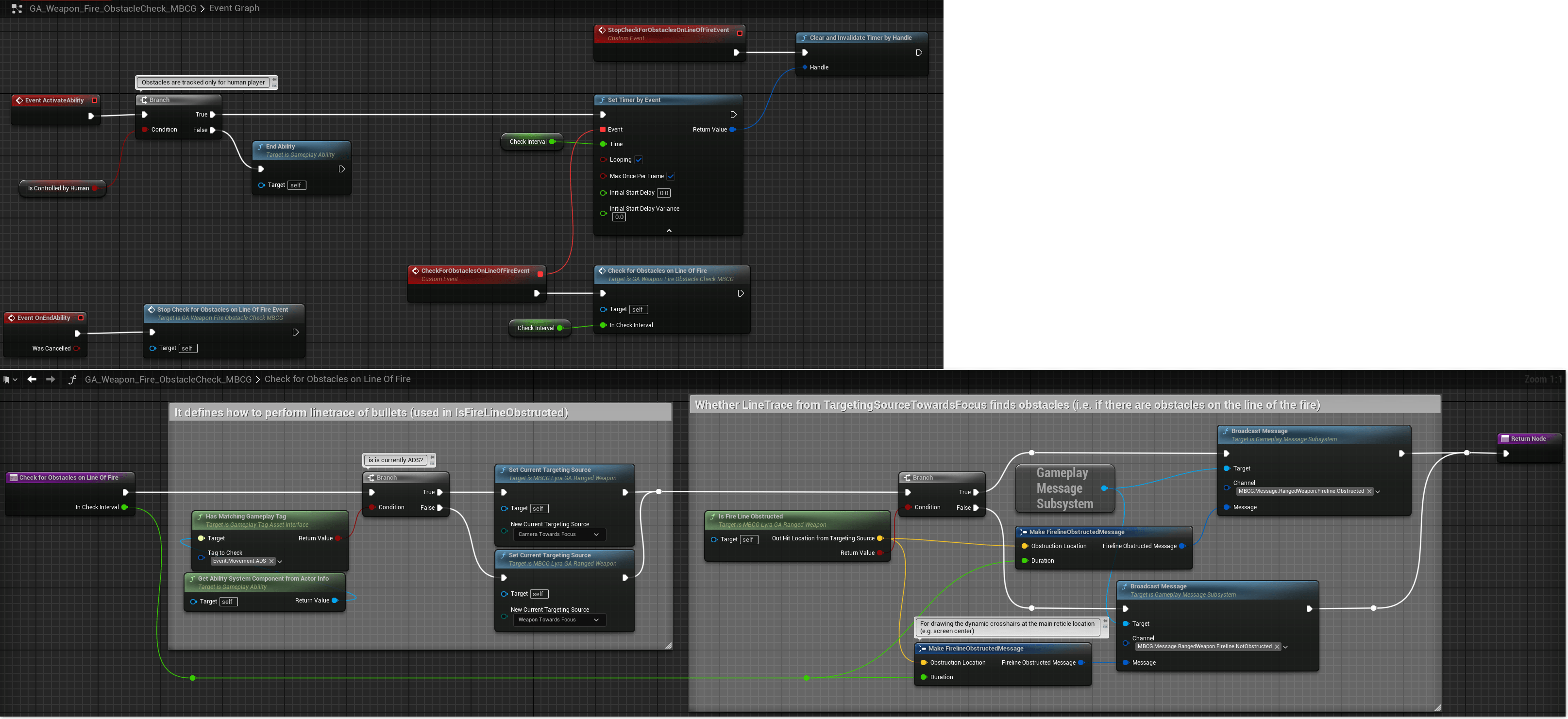Click the Gameplay Message Subsystem blue output pin
Screen dimensions: 1568x719
[1104, 488]
